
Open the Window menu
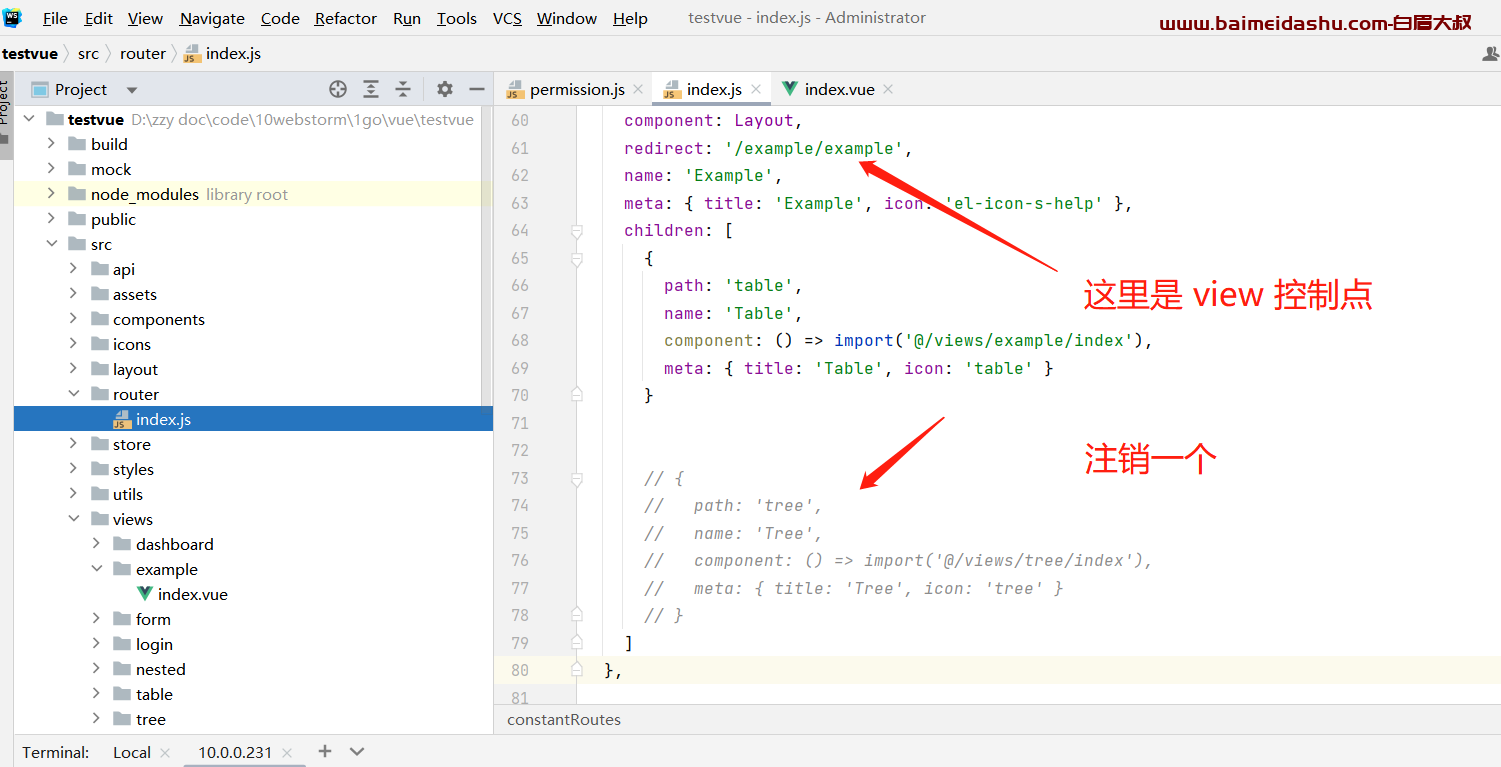(x=566, y=18)
